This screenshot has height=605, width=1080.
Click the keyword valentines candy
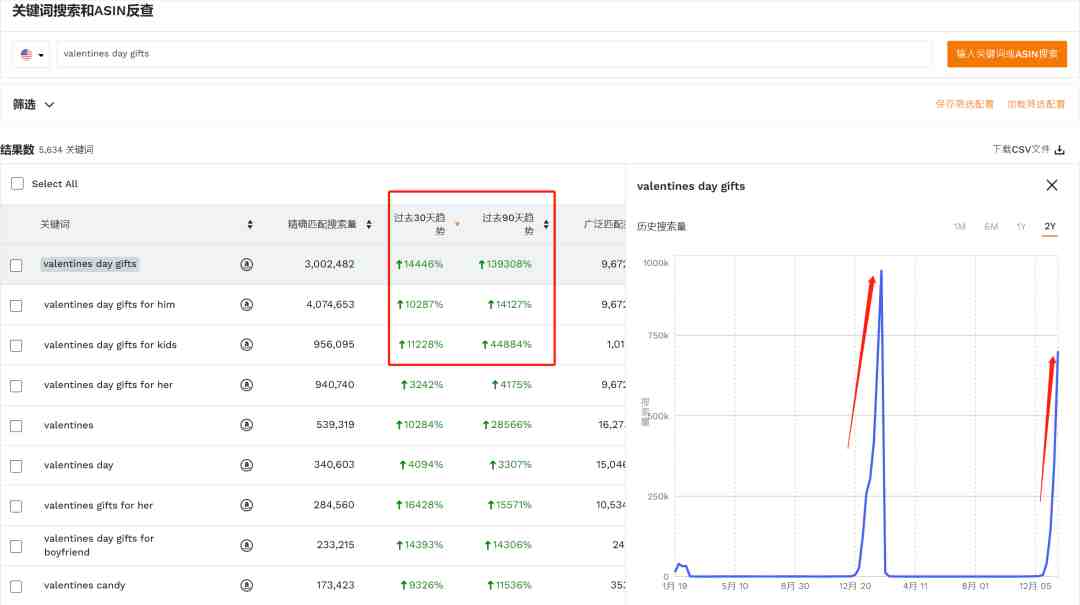(85, 585)
